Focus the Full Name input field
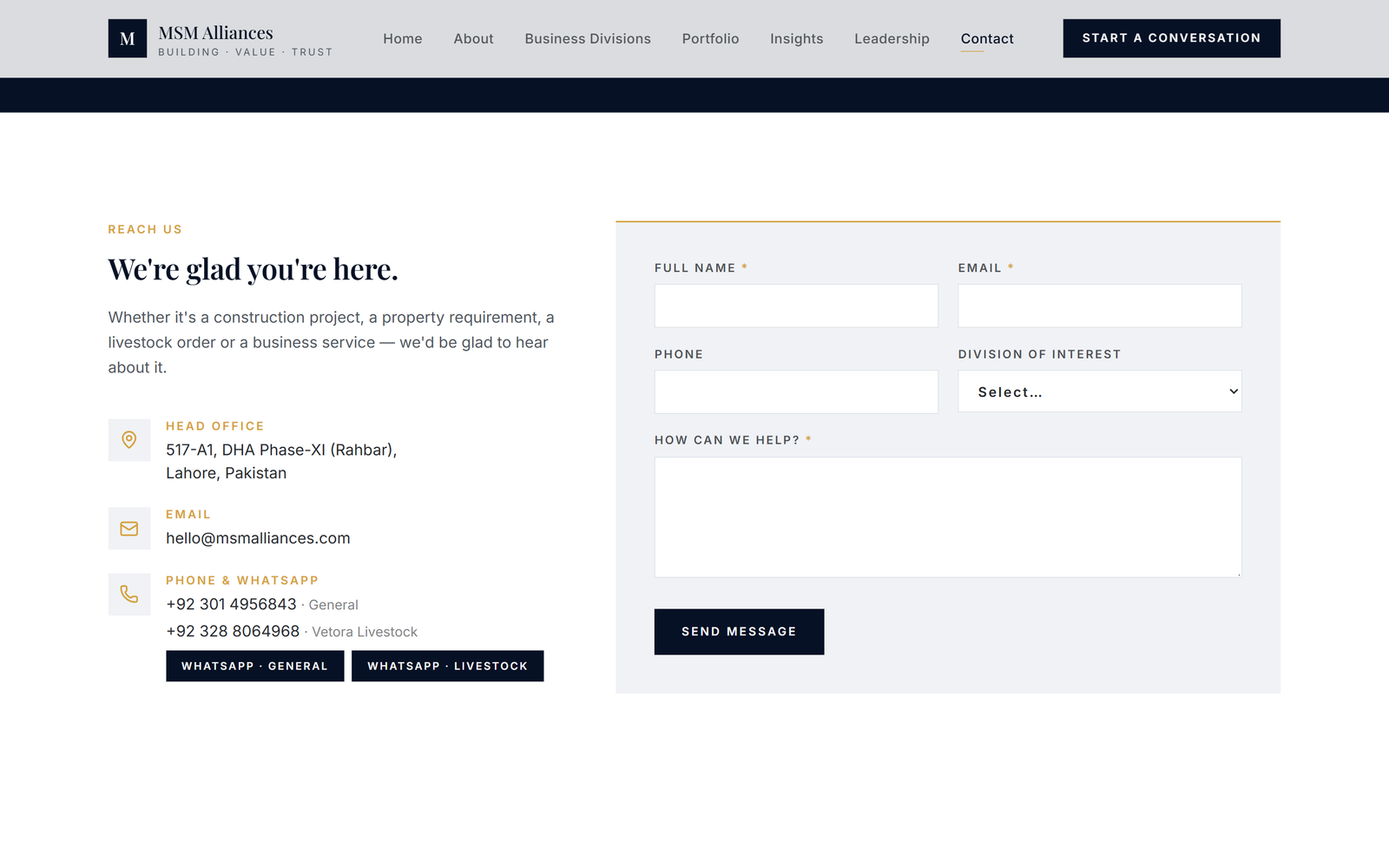The image size is (1389, 868). [796, 306]
